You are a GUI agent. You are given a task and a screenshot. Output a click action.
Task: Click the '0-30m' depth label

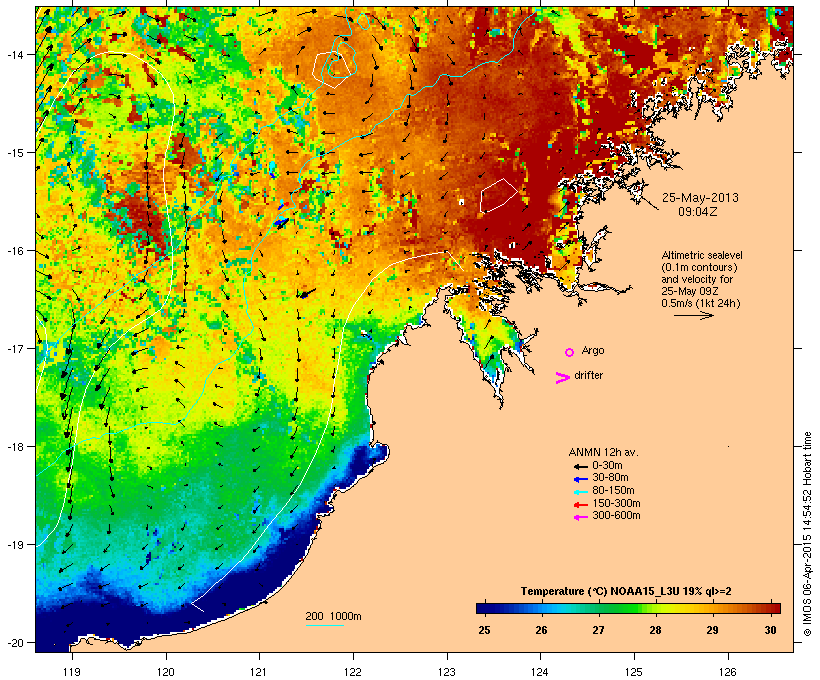click(607, 466)
